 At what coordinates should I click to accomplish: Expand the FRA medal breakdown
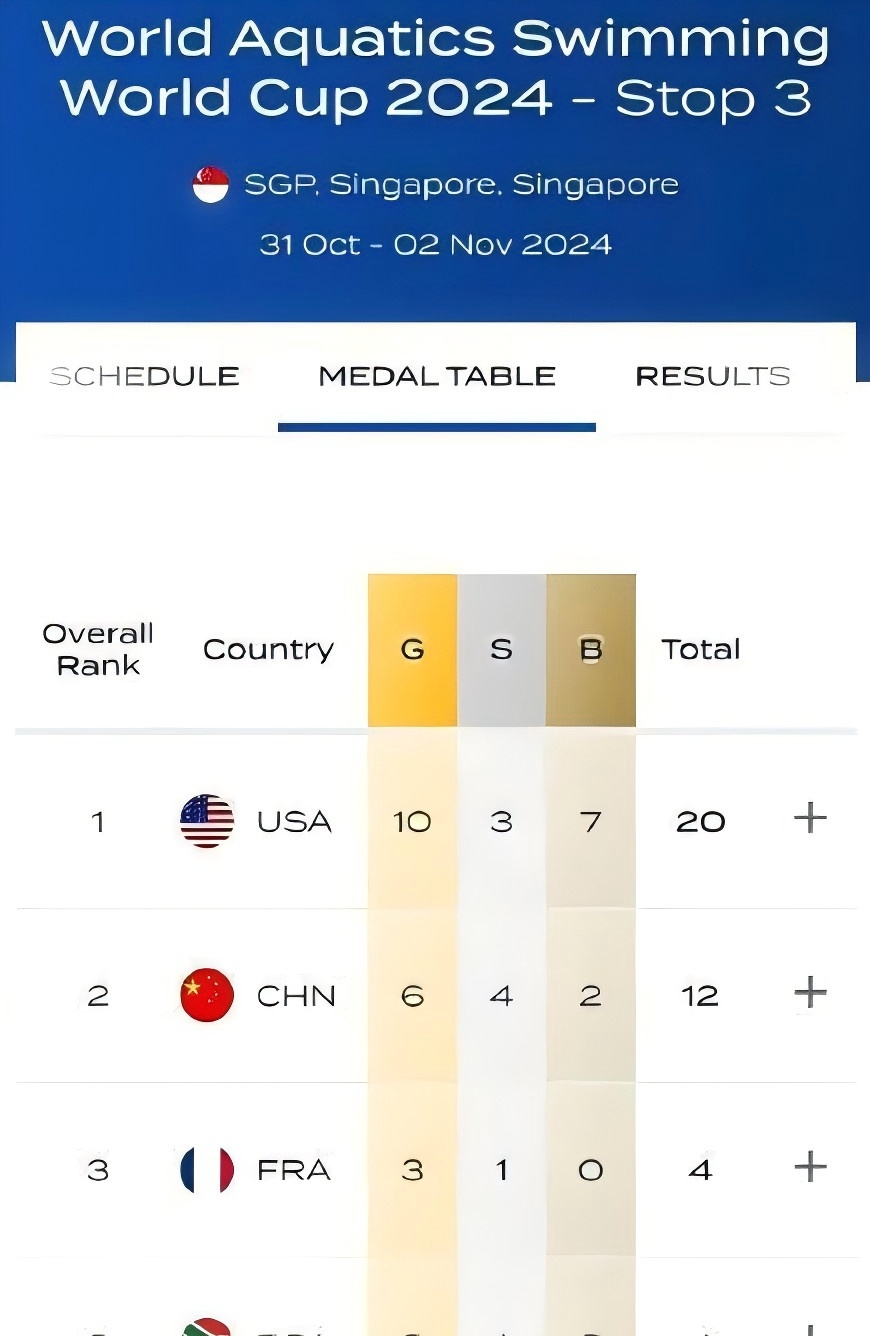809,1167
